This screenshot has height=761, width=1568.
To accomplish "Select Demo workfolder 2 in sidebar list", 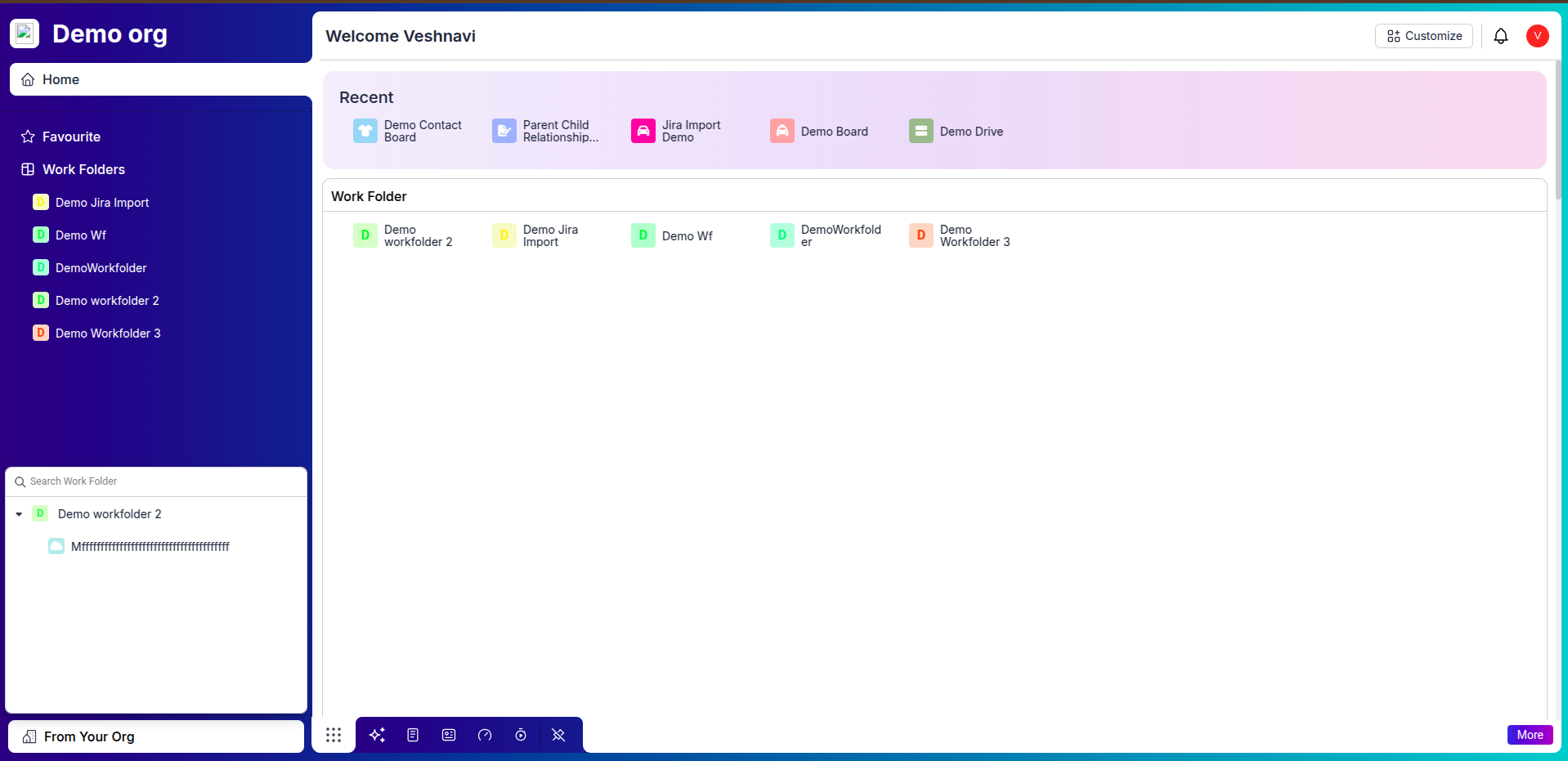I will pos(107,301).
